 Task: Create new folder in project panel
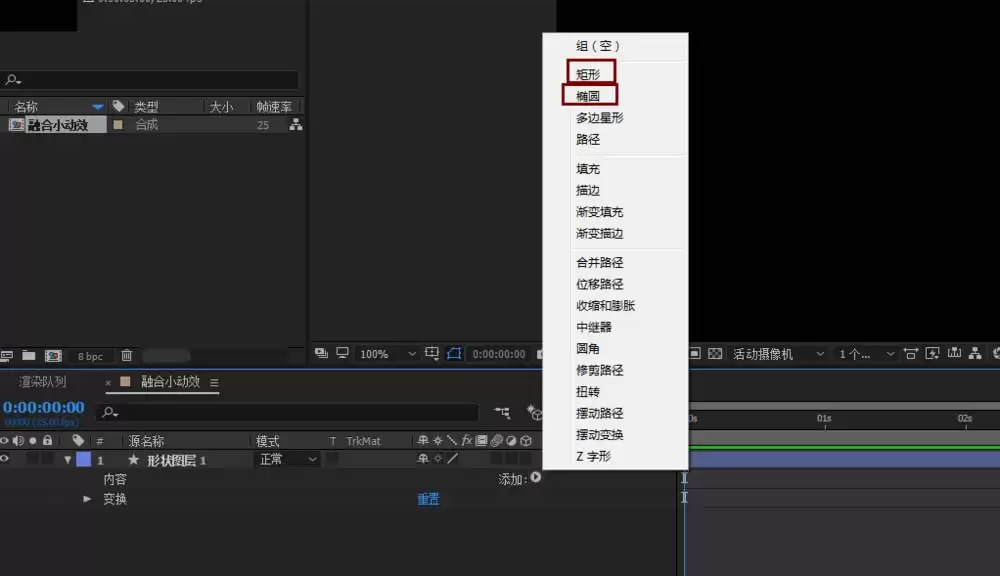[29, 355]
